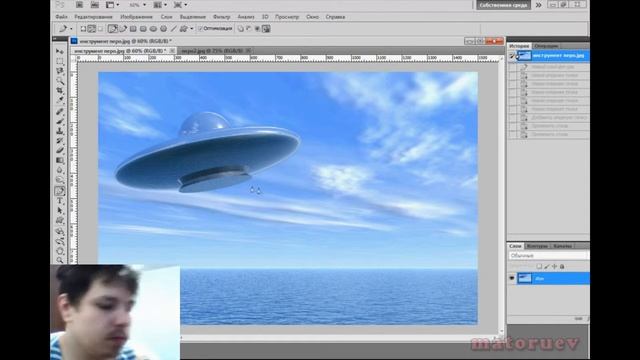Select the Clone Stamp tool
Image resolution: width=640 pixels, height=360 pixels.
60,131
